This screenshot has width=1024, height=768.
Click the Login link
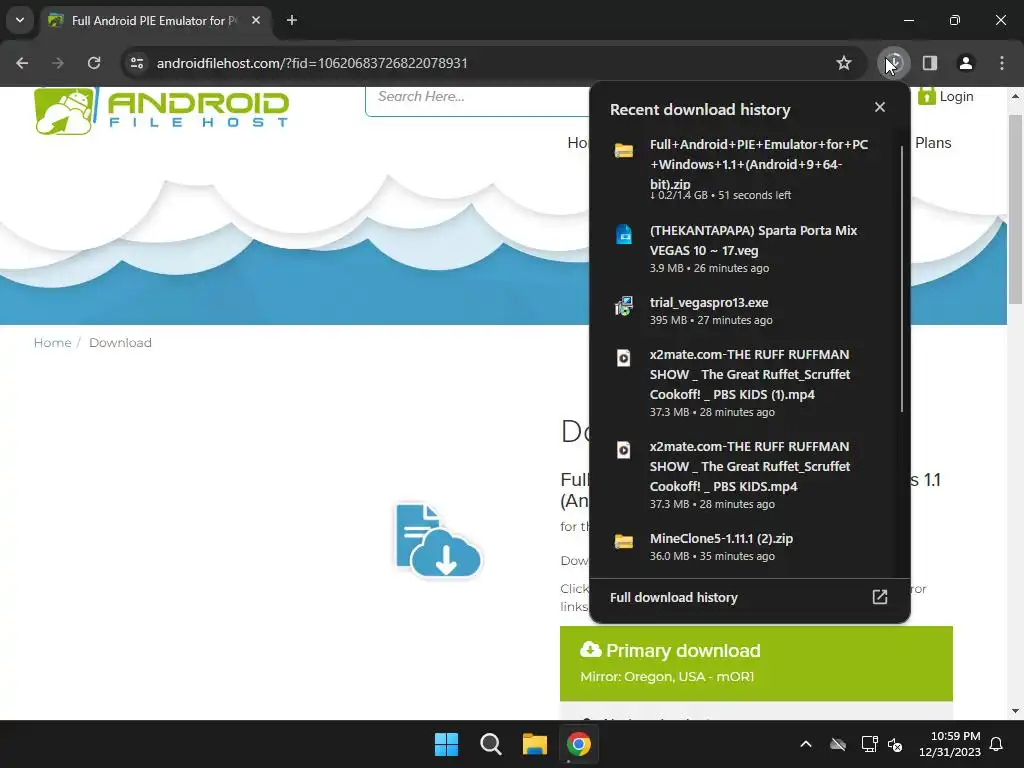click(946, 97)
